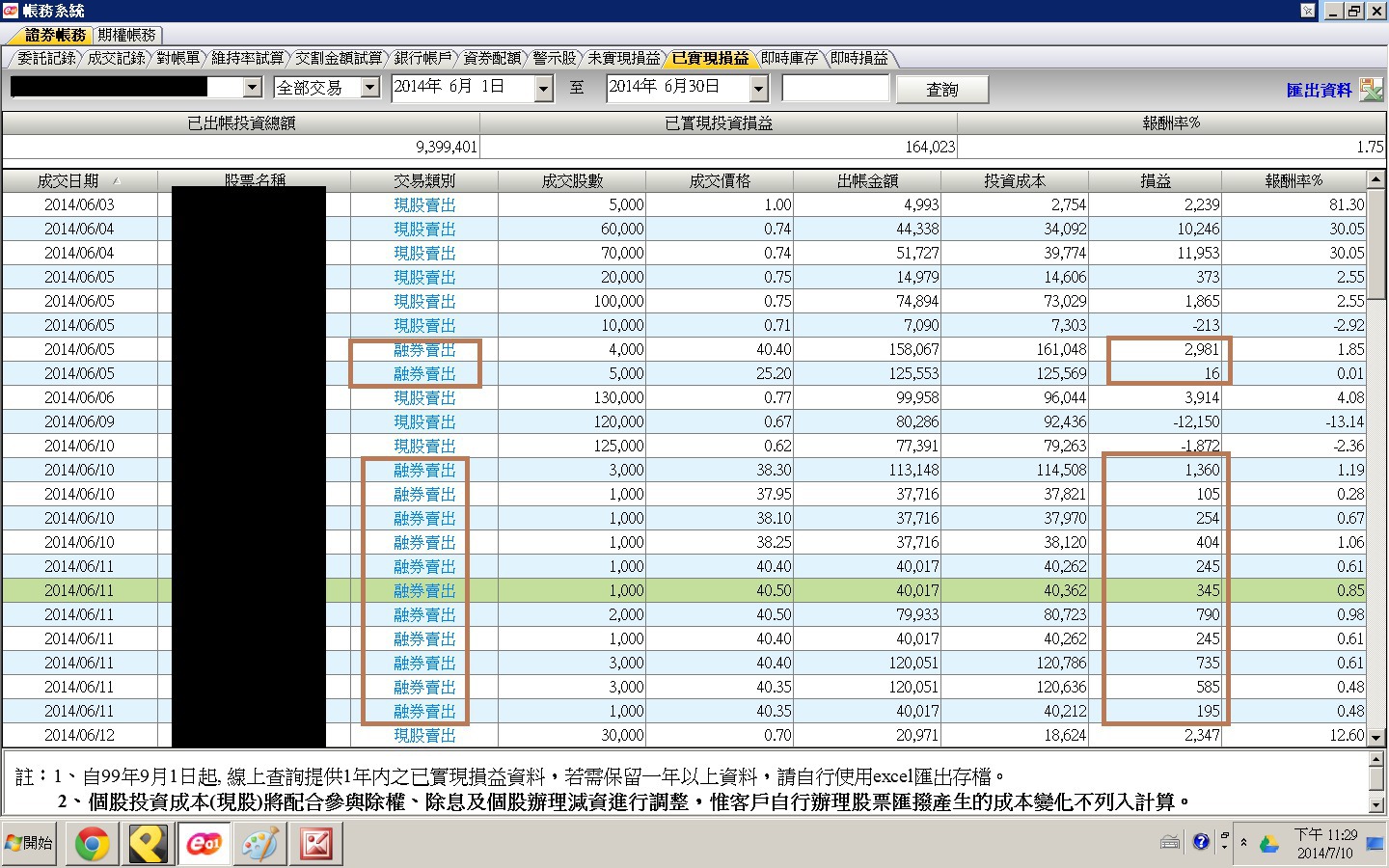Viewport: 1389px width, 868px height.
Task: Open the end date 2014年6月30日 picker
Action: point(759,89)
